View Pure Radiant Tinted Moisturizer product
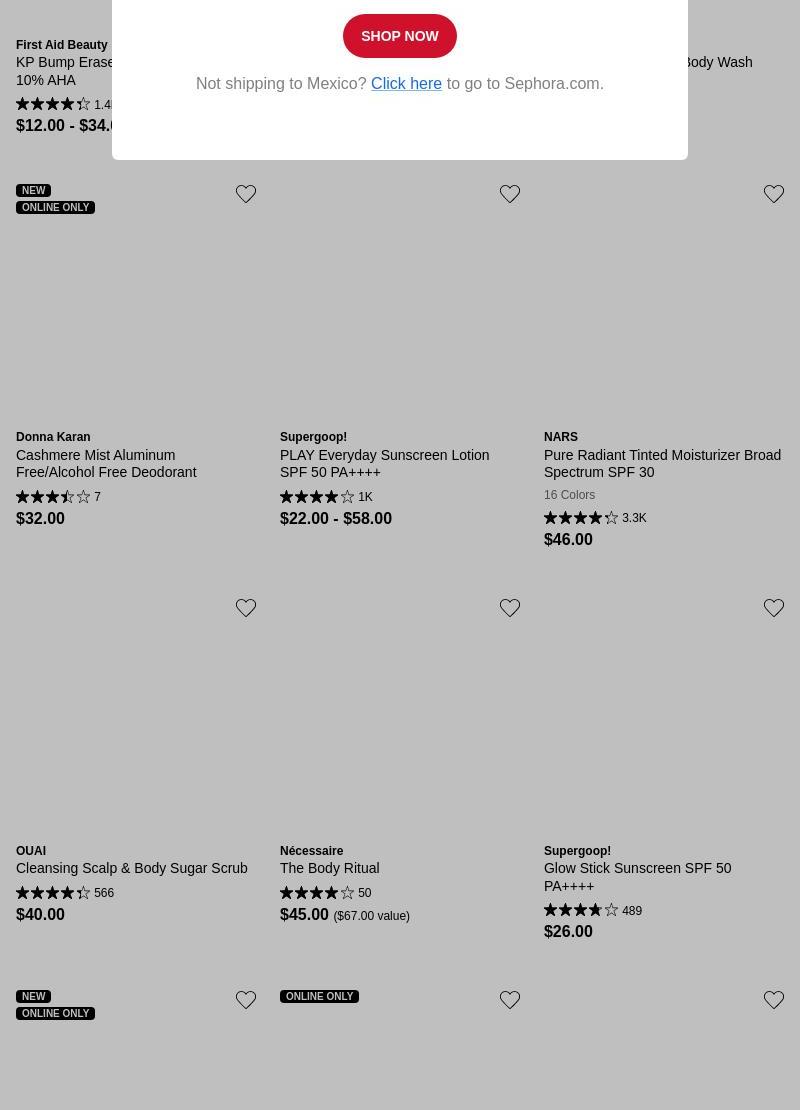Screen dimensions: 800x1110 click(x=662, y=464)
